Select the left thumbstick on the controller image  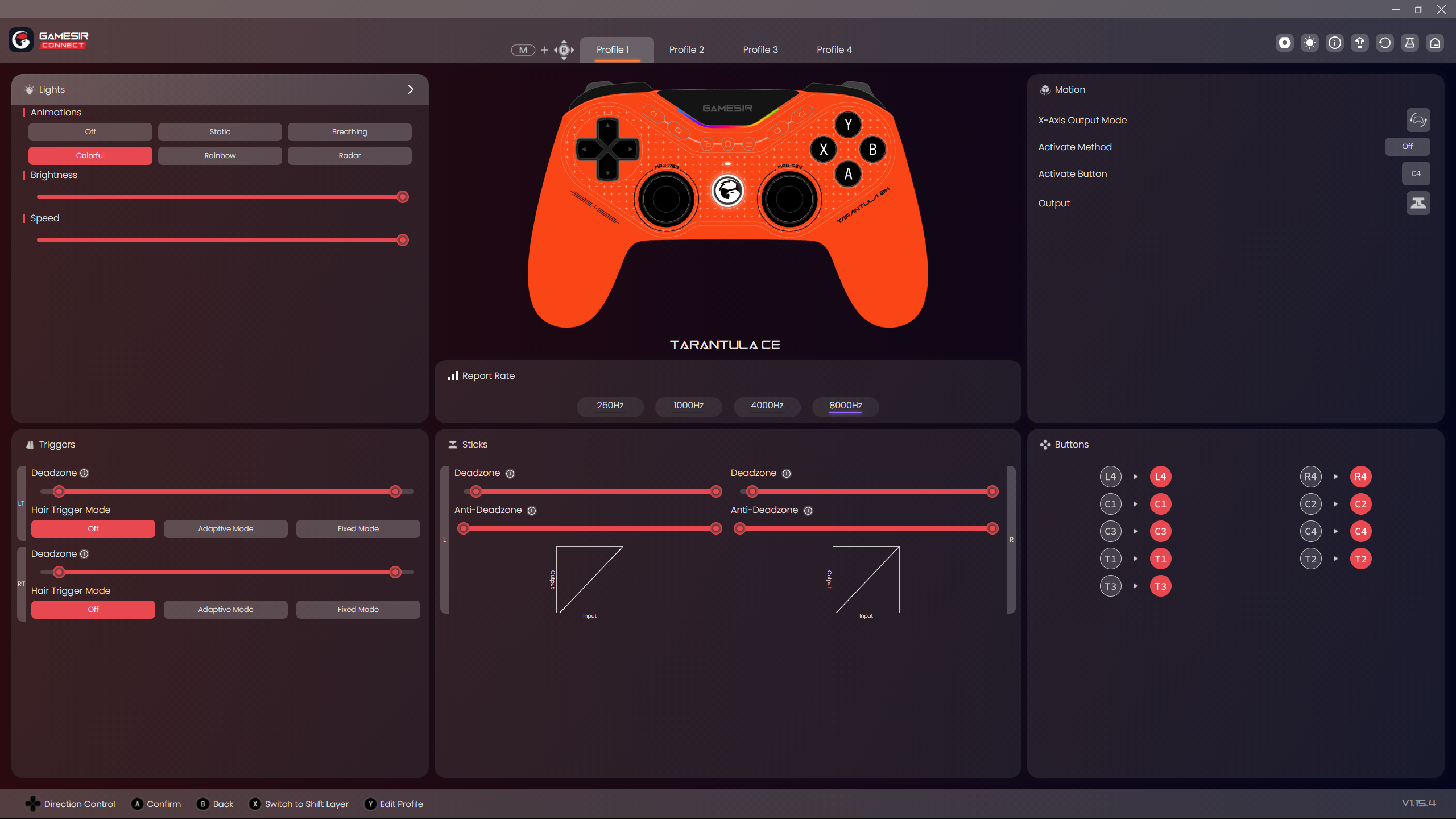(666, 199)
